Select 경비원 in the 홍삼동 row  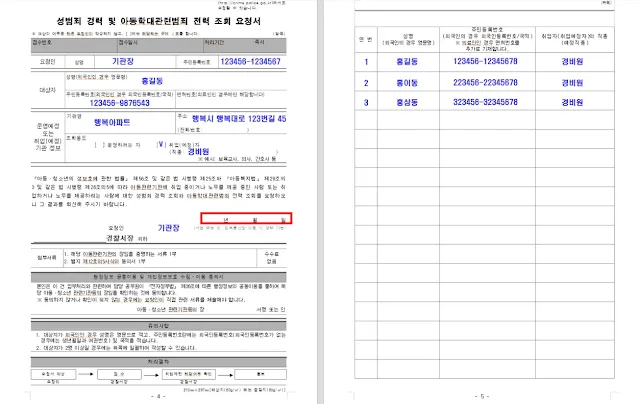(572, 102)
